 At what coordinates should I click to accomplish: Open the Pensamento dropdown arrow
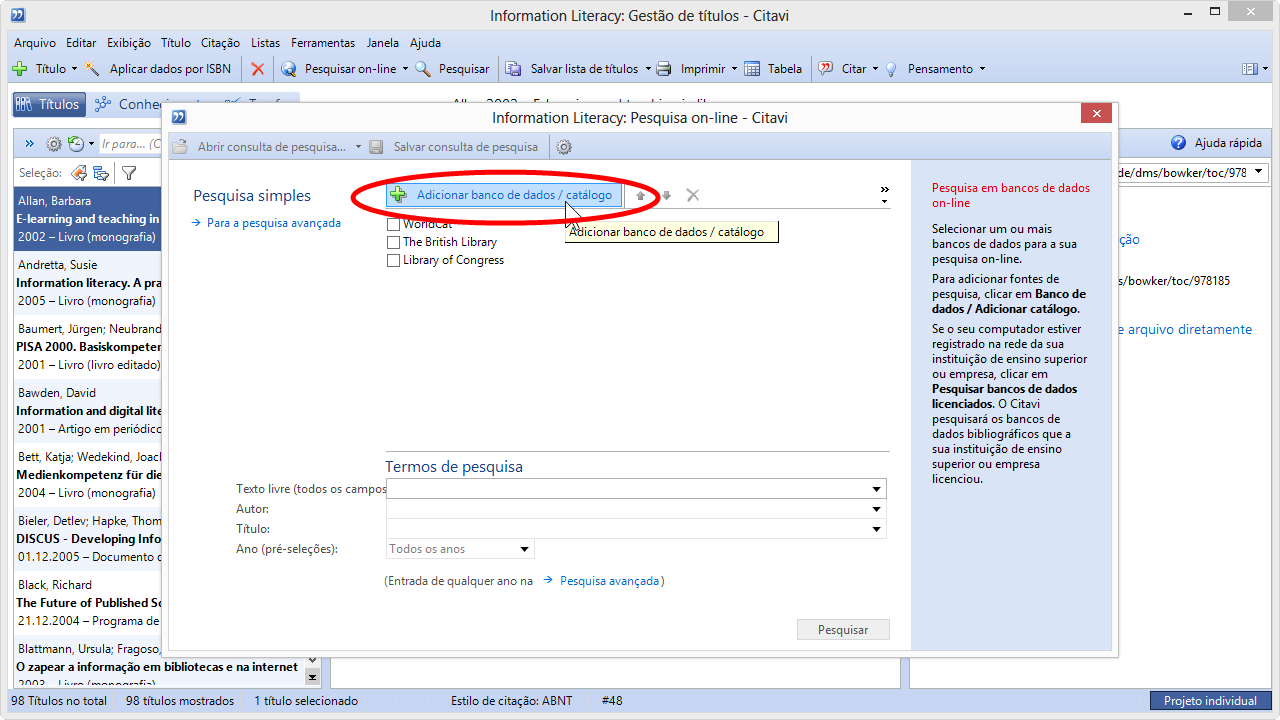coord(982,69)
